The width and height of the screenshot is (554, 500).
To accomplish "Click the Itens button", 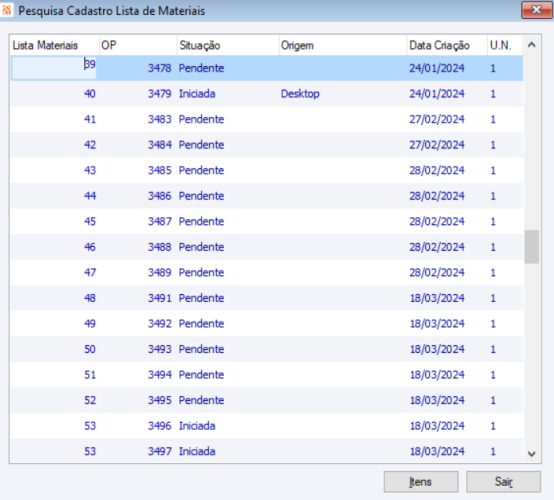I will click(421, 482).
